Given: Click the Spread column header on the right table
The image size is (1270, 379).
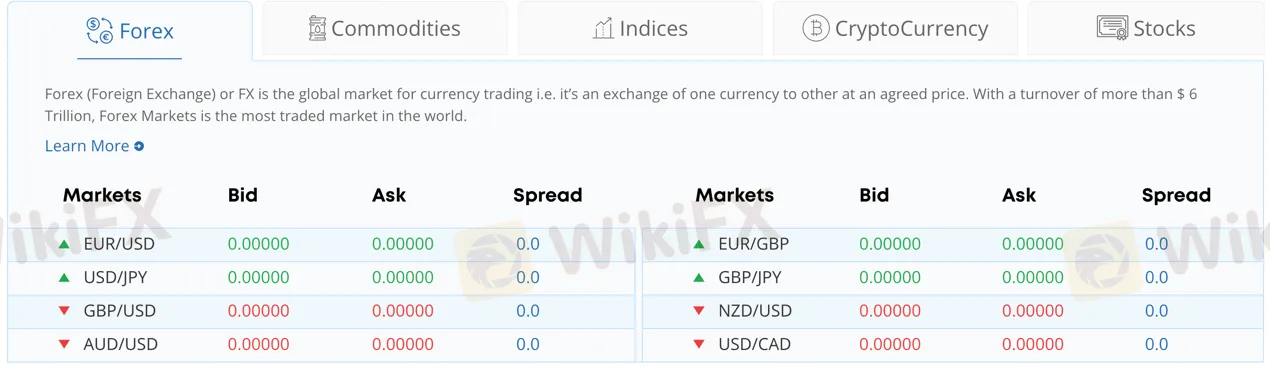Looking at the screenshot, I should [1176, 195].
